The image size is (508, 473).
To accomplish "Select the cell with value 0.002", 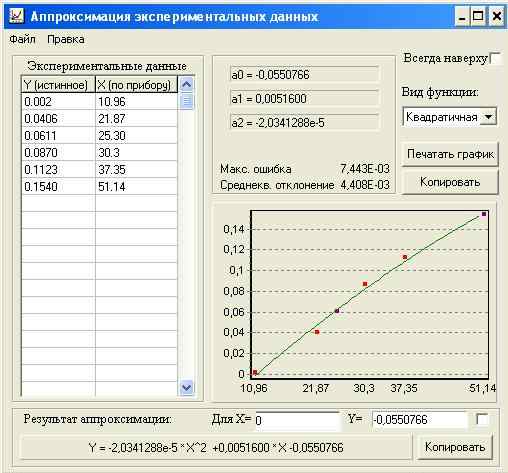I will coord(58,101).
